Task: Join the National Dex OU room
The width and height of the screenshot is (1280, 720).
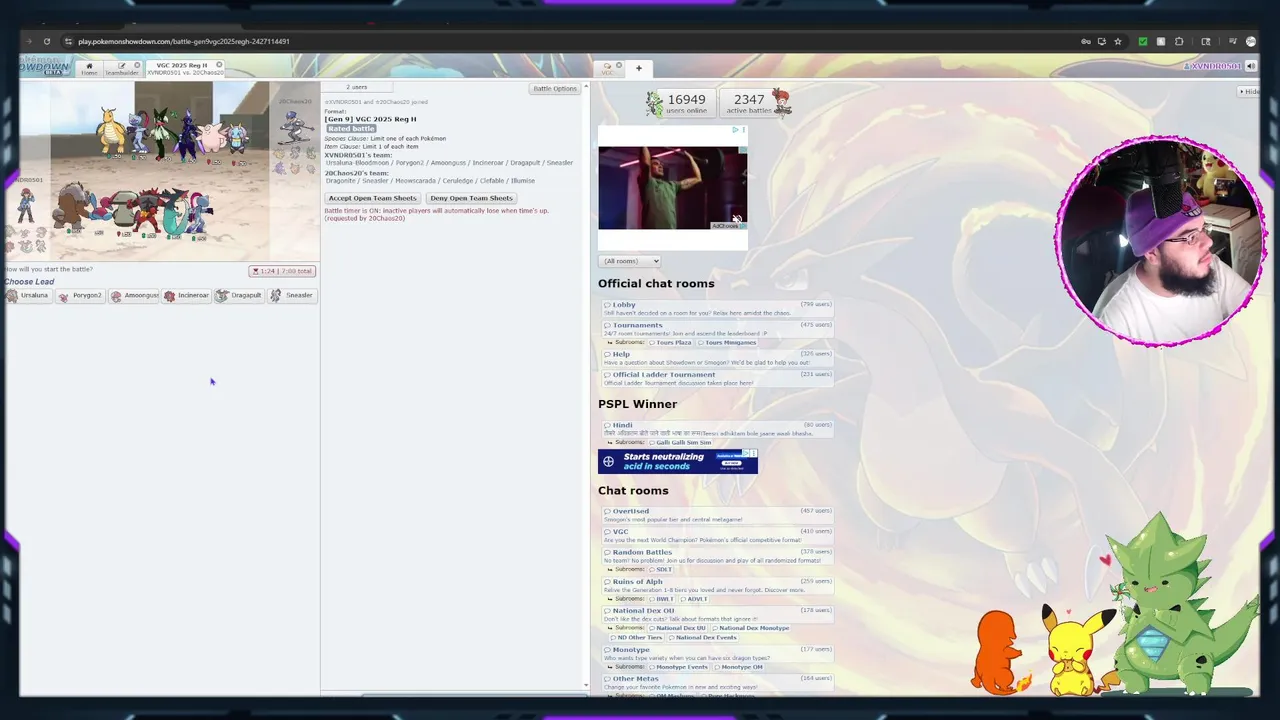Action: coord(718,614)
